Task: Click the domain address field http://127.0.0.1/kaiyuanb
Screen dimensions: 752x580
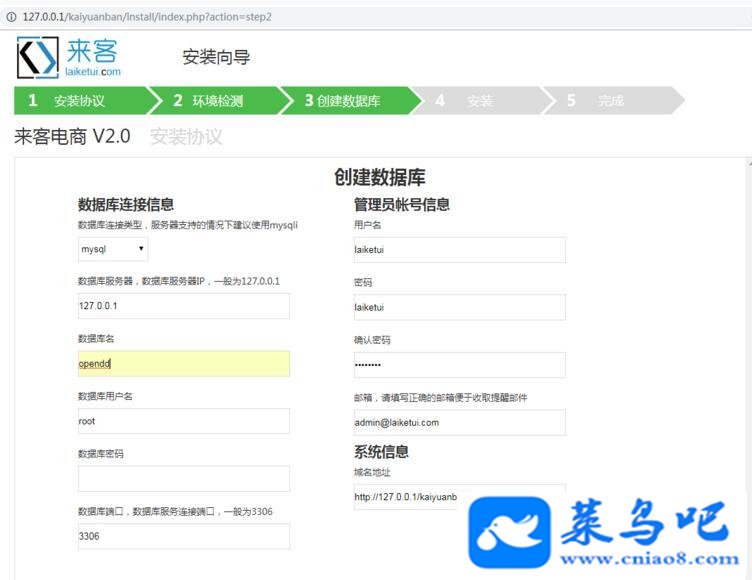Action: pyautogui.click(x=459, y=497)
